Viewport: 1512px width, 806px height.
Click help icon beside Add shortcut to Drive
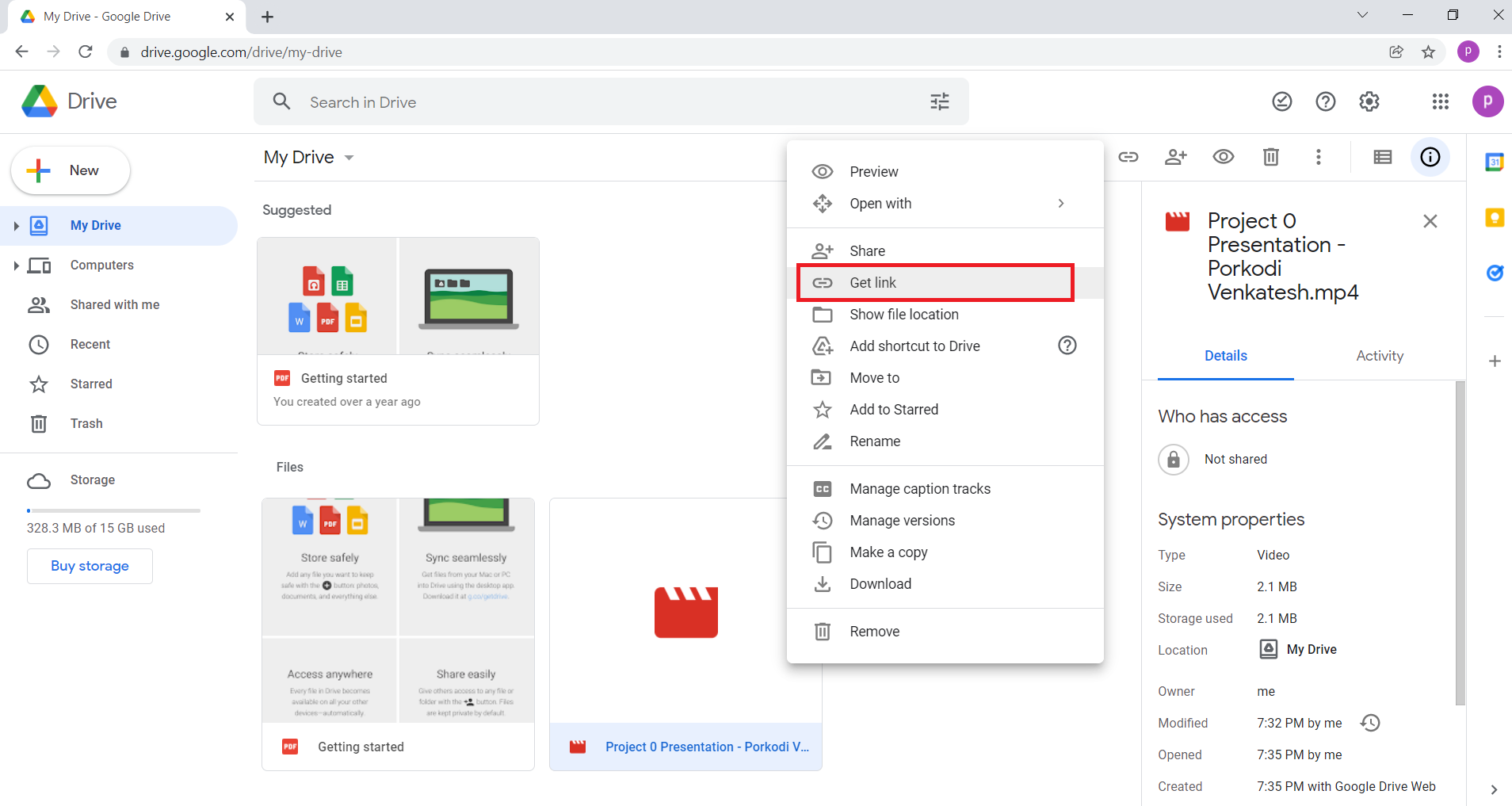(x=1067, y=346)
